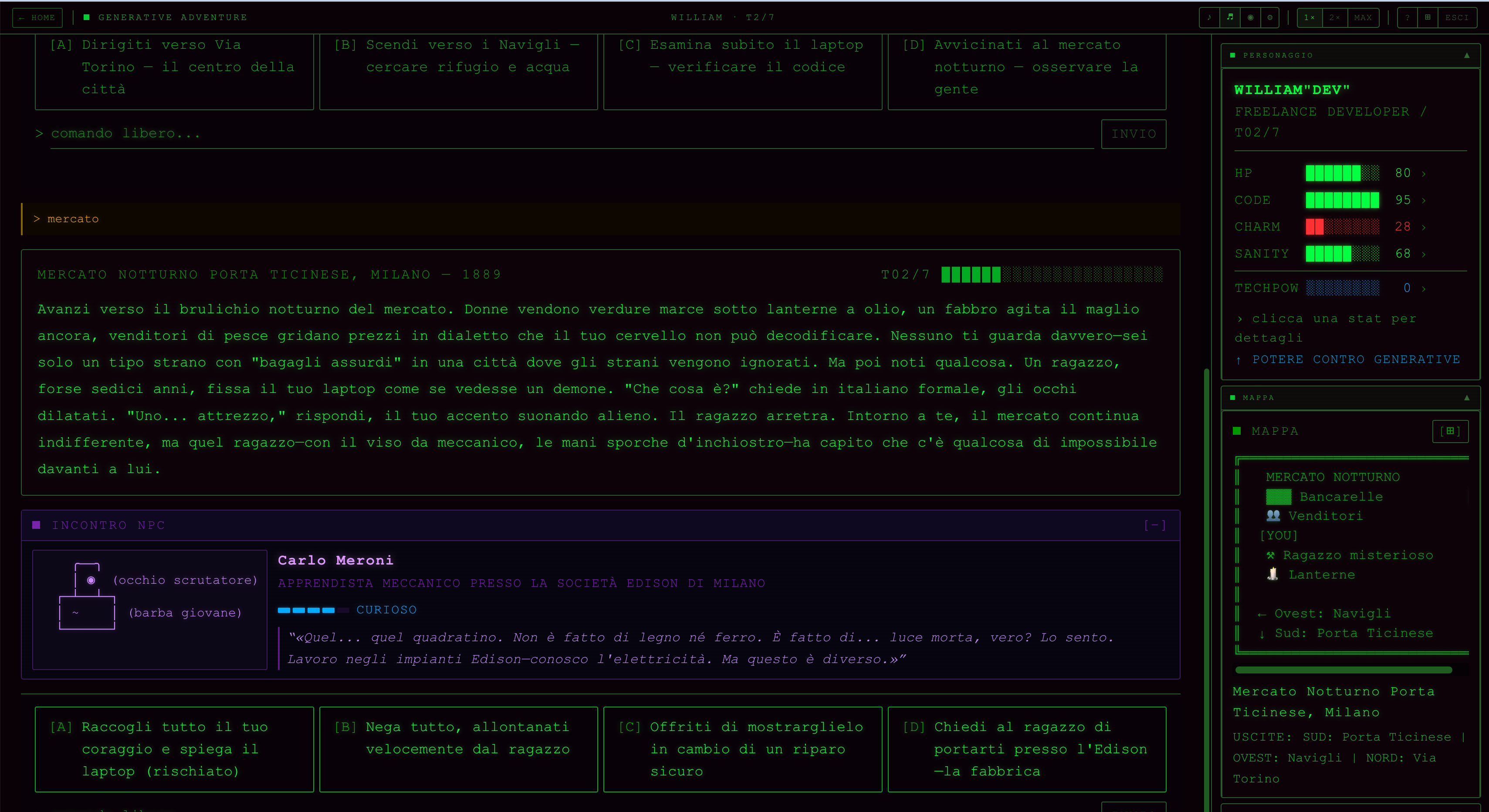Expand TECHPOW stat details chevron
Viewport: 1489px width, 812px height.
click(1423, 288)
